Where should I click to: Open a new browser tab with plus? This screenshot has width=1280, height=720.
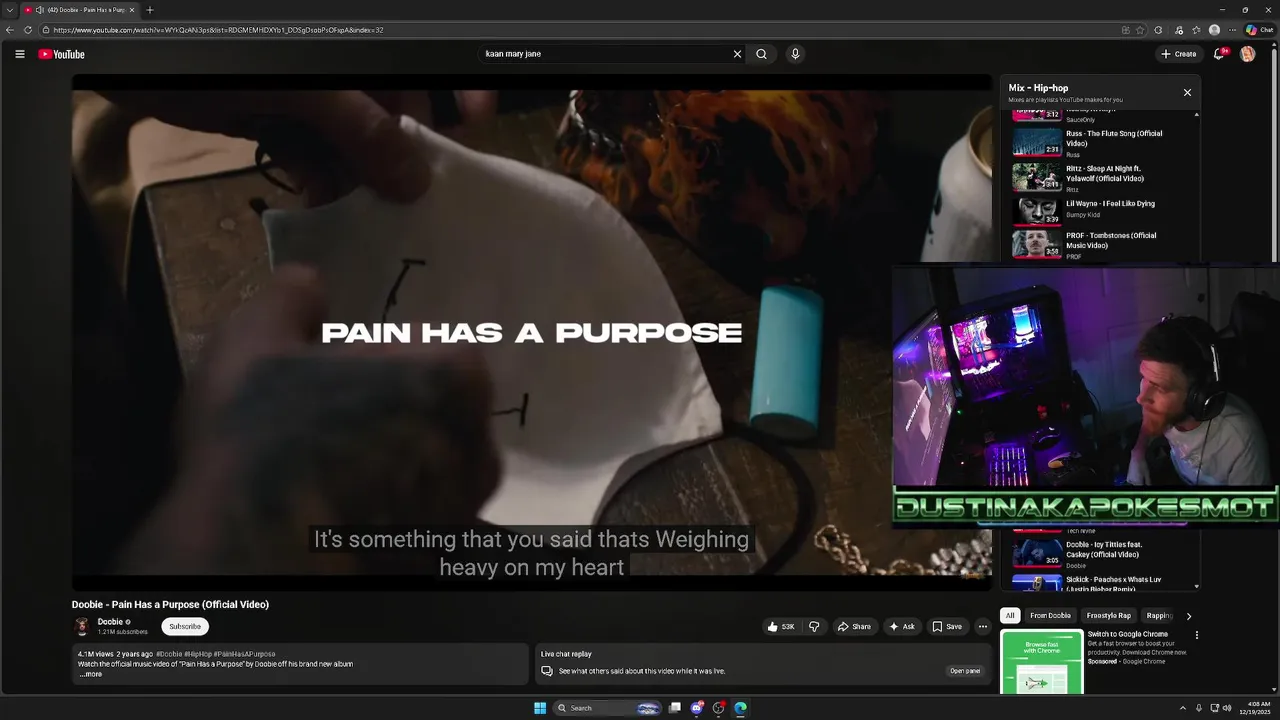click(x=150, y=10)
